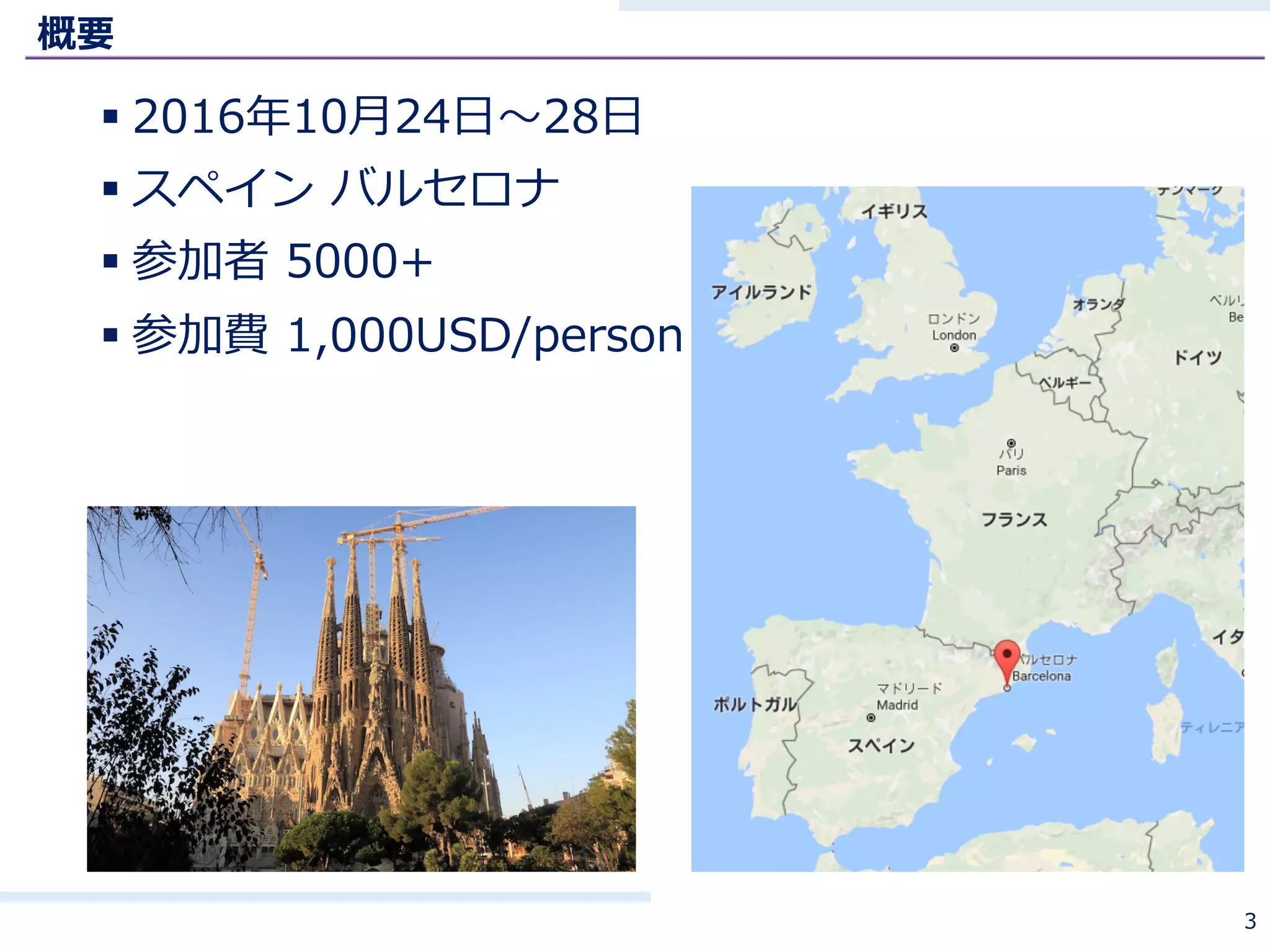Select the bullet 参加費 1,000USD/person
The height and width of the screenshot is (952, 1270).
(407, 335)
